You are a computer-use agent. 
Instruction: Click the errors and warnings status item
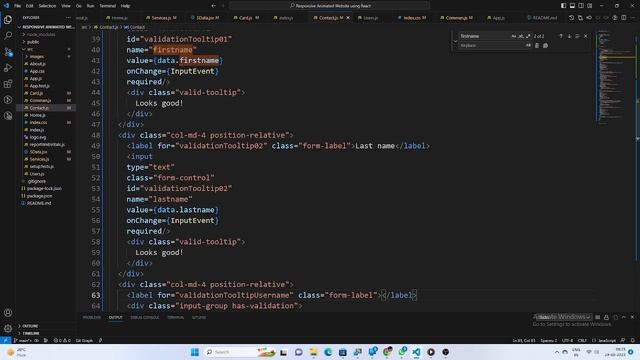click(x=62, y=340)
